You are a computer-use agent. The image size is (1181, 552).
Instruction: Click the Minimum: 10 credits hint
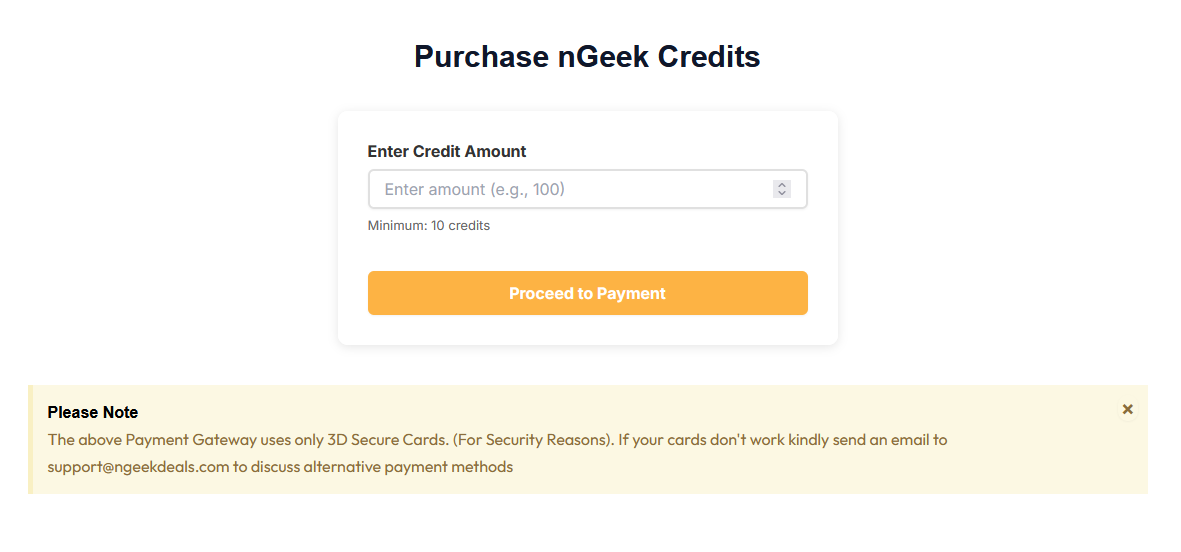click(x=429, y=226)
